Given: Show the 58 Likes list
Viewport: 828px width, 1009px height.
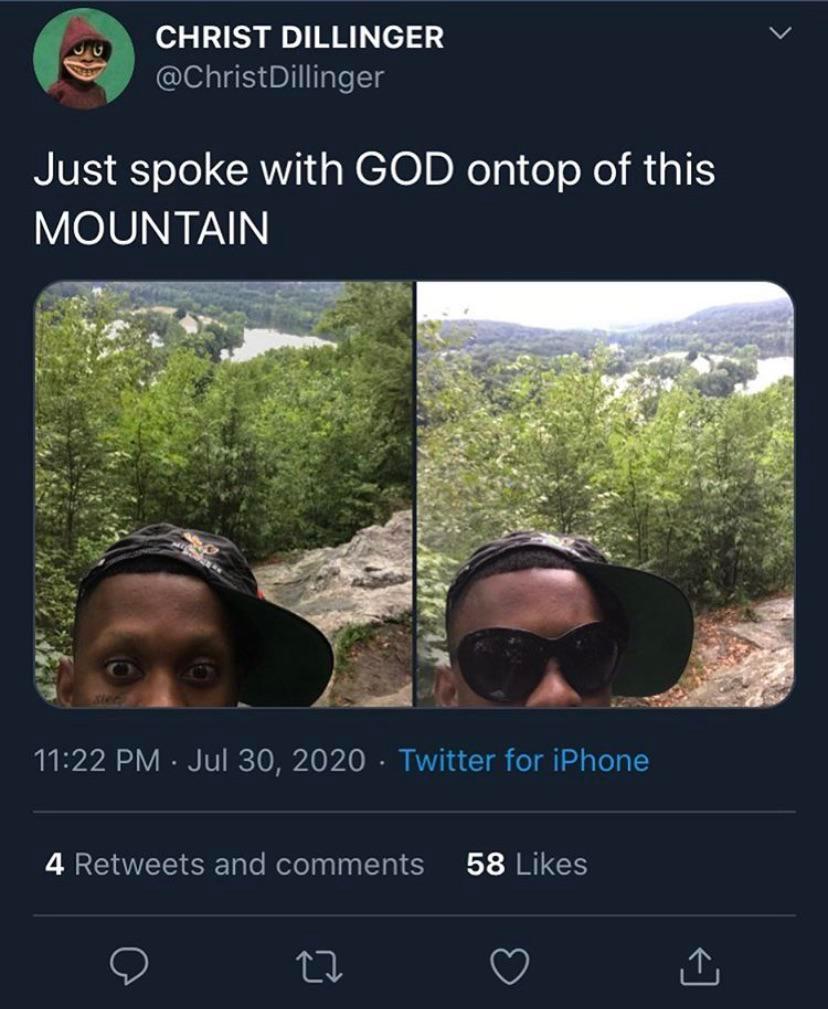Looking at the screenshot, I should pos(527,864).
